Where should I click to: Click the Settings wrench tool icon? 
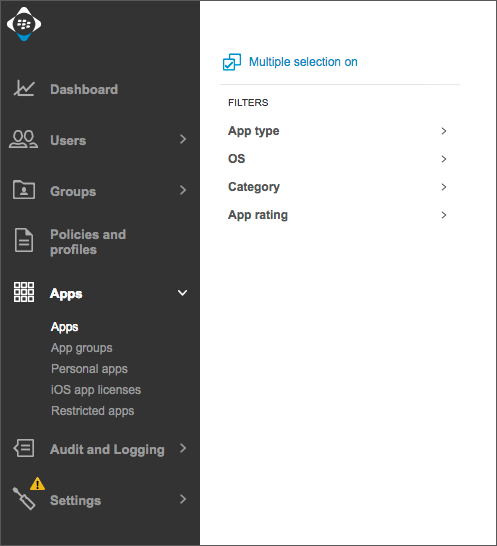tap(24, 498)
